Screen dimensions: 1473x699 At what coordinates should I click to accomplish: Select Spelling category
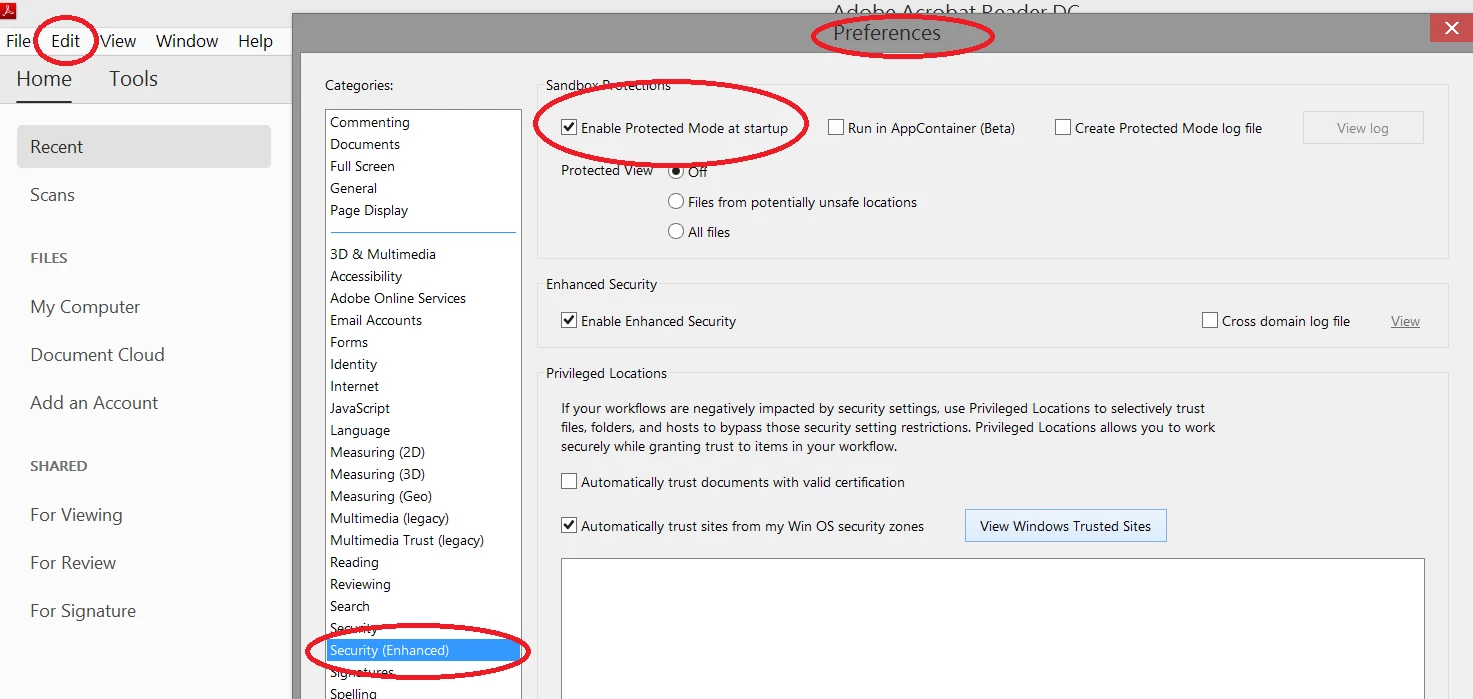tap(354, 692)
